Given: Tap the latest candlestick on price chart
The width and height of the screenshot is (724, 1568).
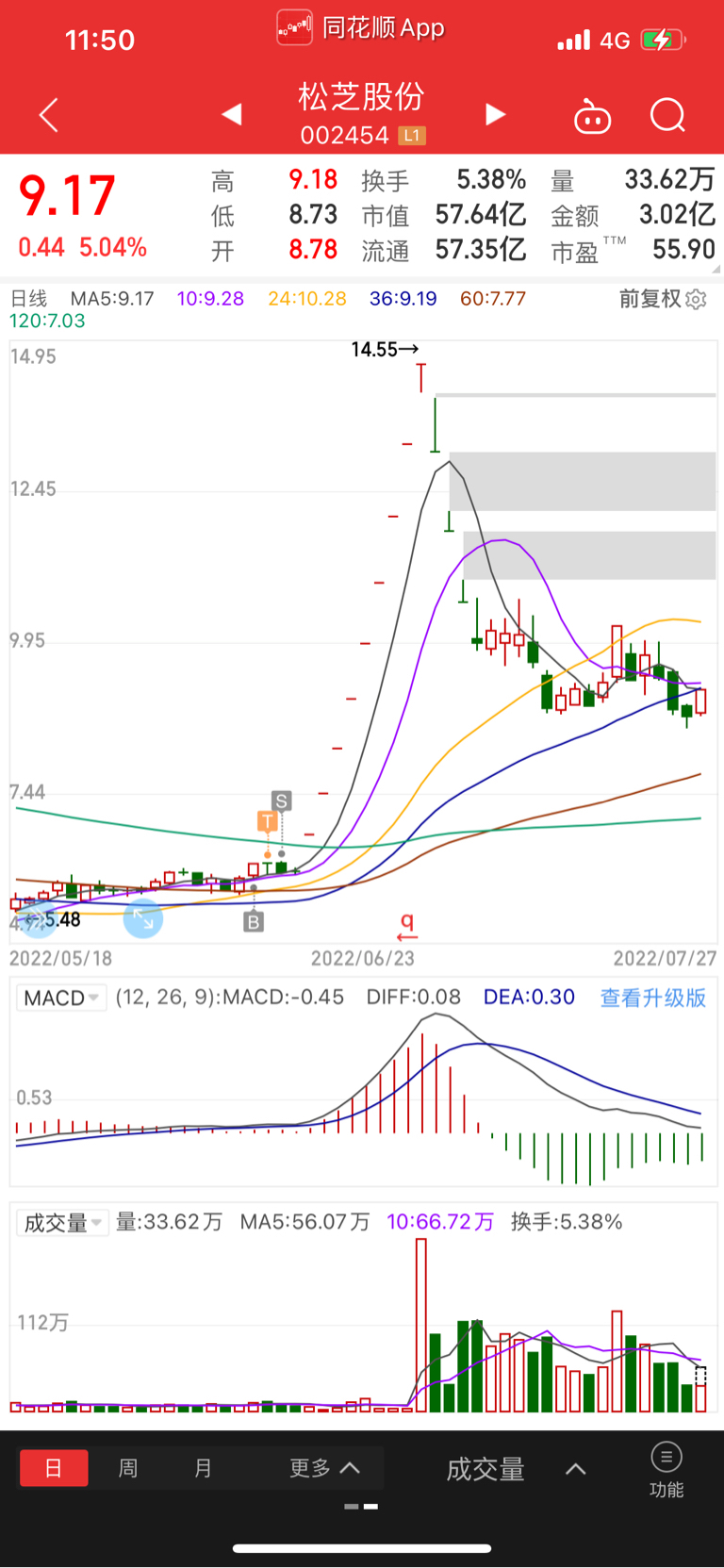Looking at the screenshot, I should 700,701.
